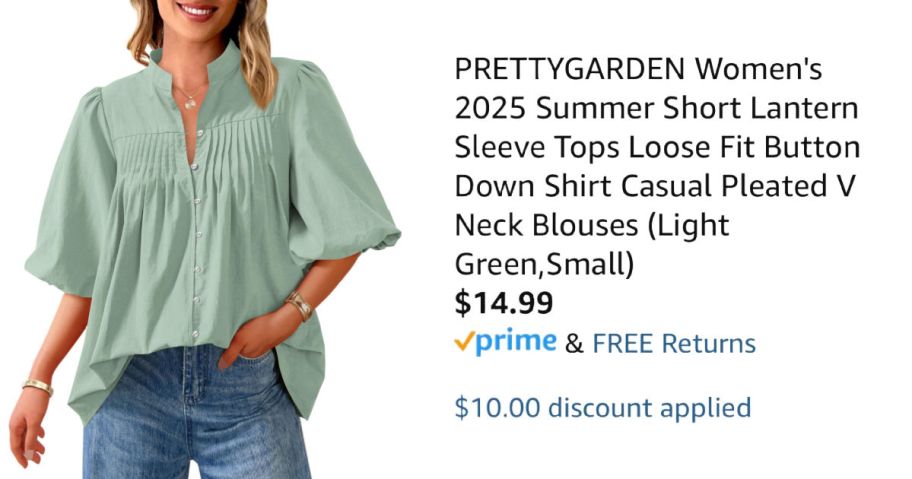Click the Light Green,Small variant text
The image size is (912, 479).
pos(592,244)
